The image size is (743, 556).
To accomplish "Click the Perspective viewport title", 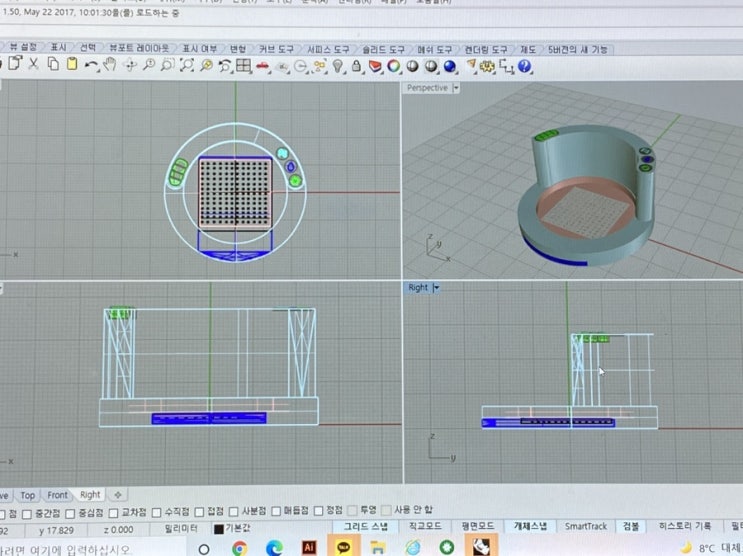I will coord(427,88).
